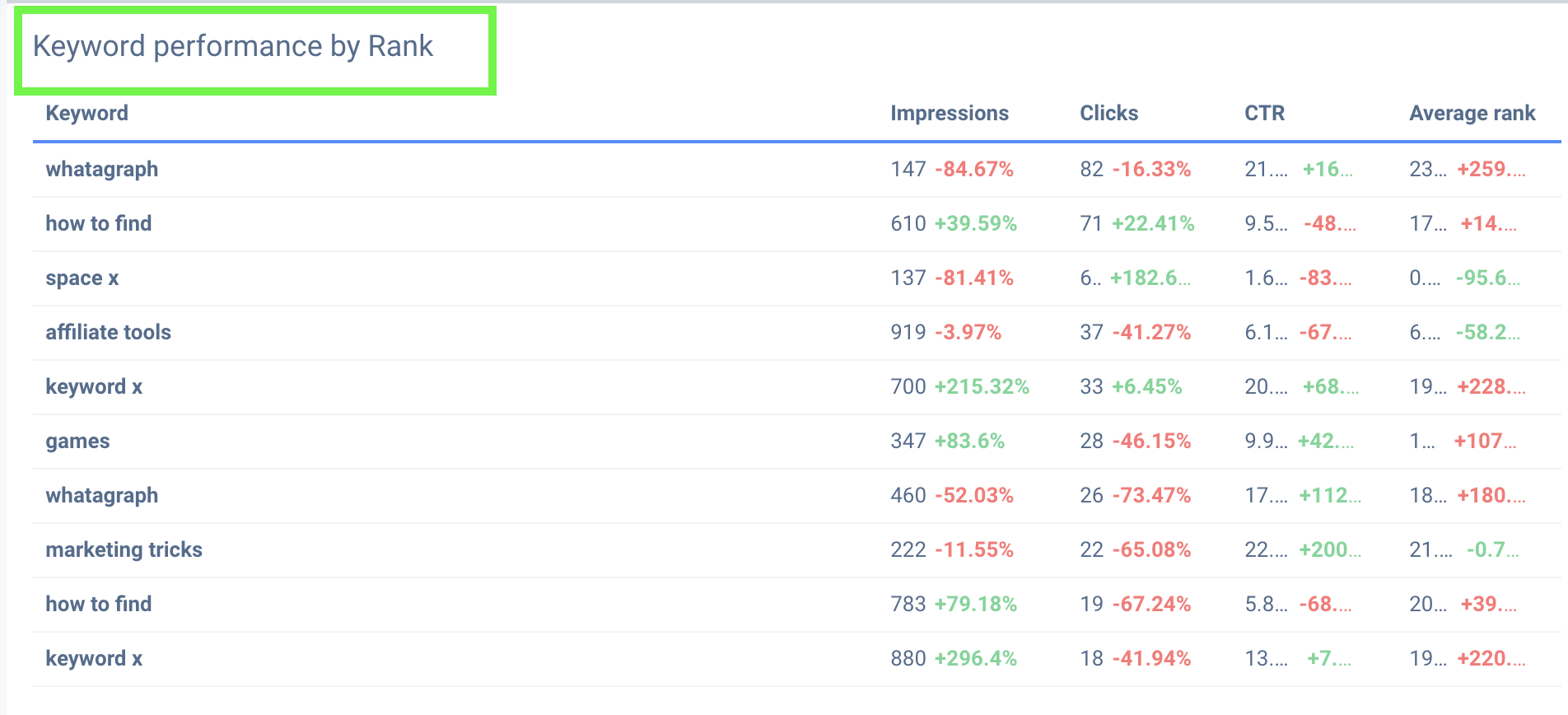Click the -41.27% clicks change
The width and height of the screenshot is (1568, 715).
(x=1152, y=332)
